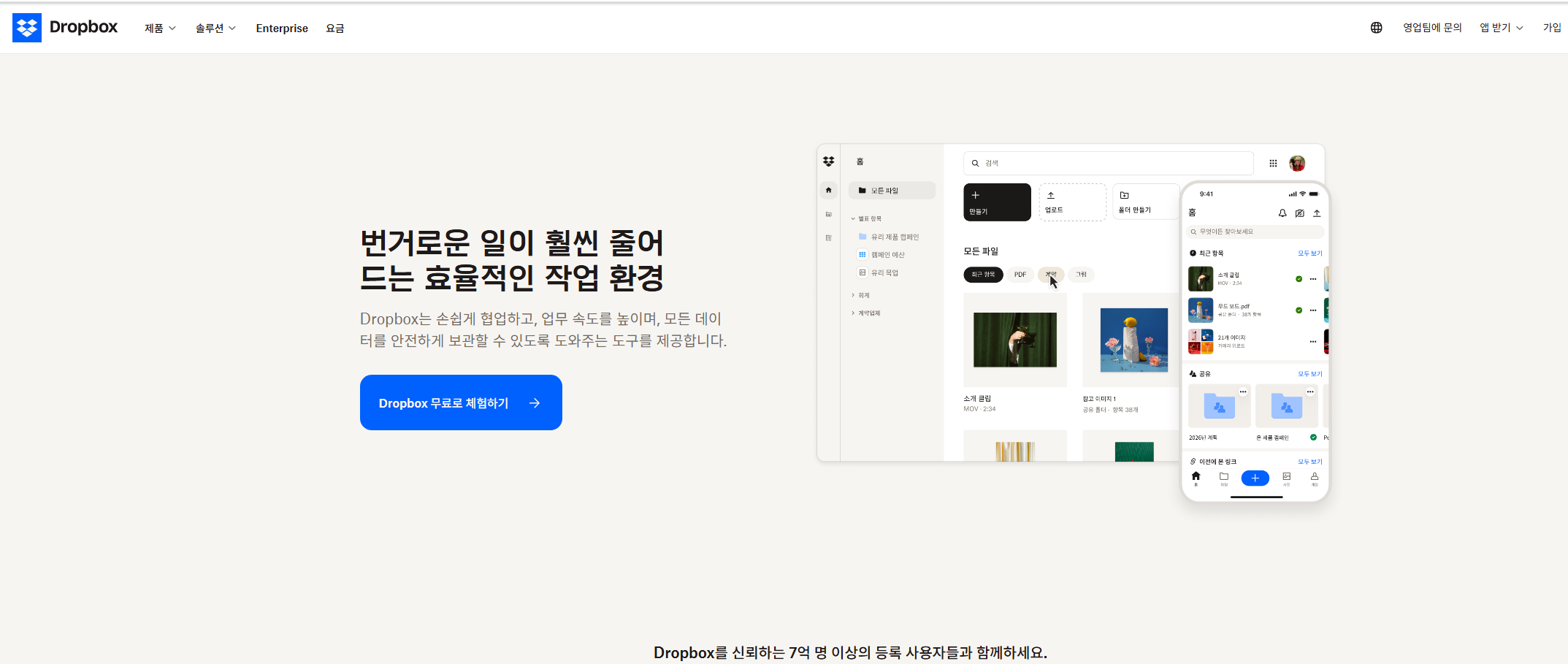
Task: Select the PDF filter chip
Action: click(x=1020, y=275)
